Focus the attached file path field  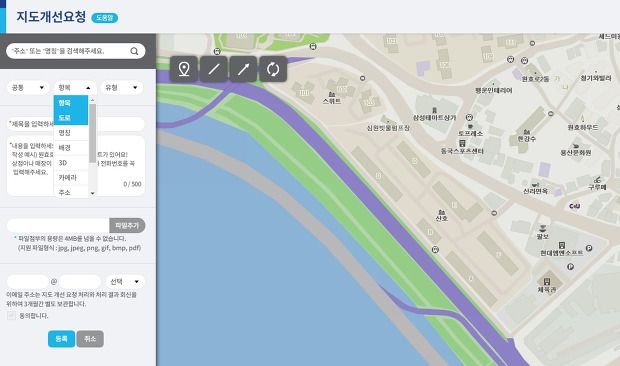(58, 225)
